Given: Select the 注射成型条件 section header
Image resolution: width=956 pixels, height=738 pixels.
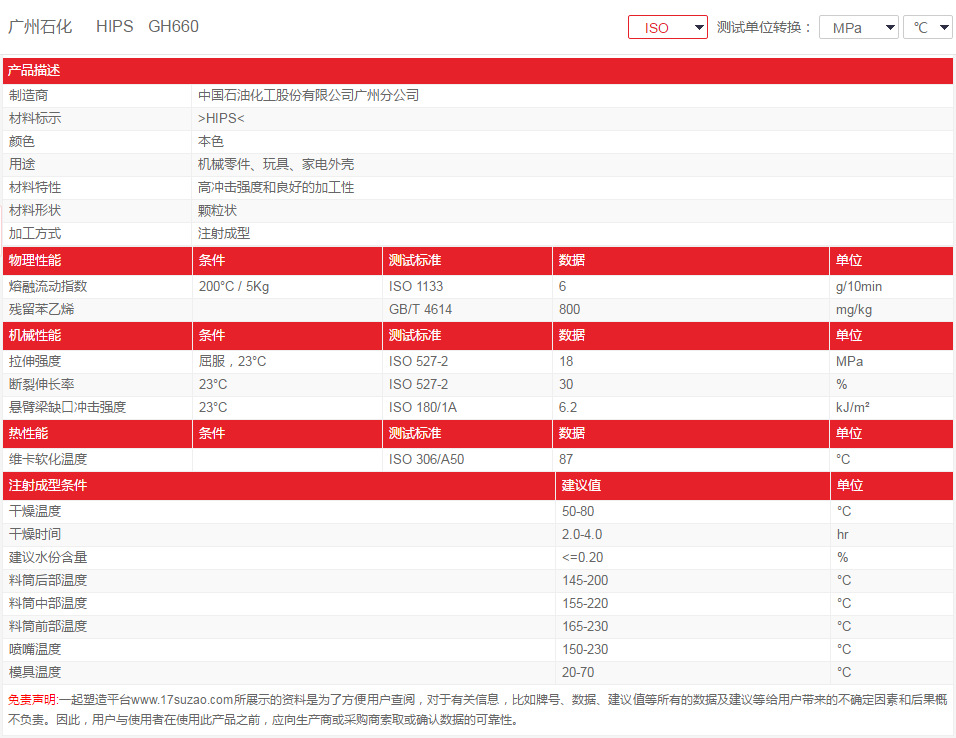Looking at the screenshot, I should coord(47,485).
